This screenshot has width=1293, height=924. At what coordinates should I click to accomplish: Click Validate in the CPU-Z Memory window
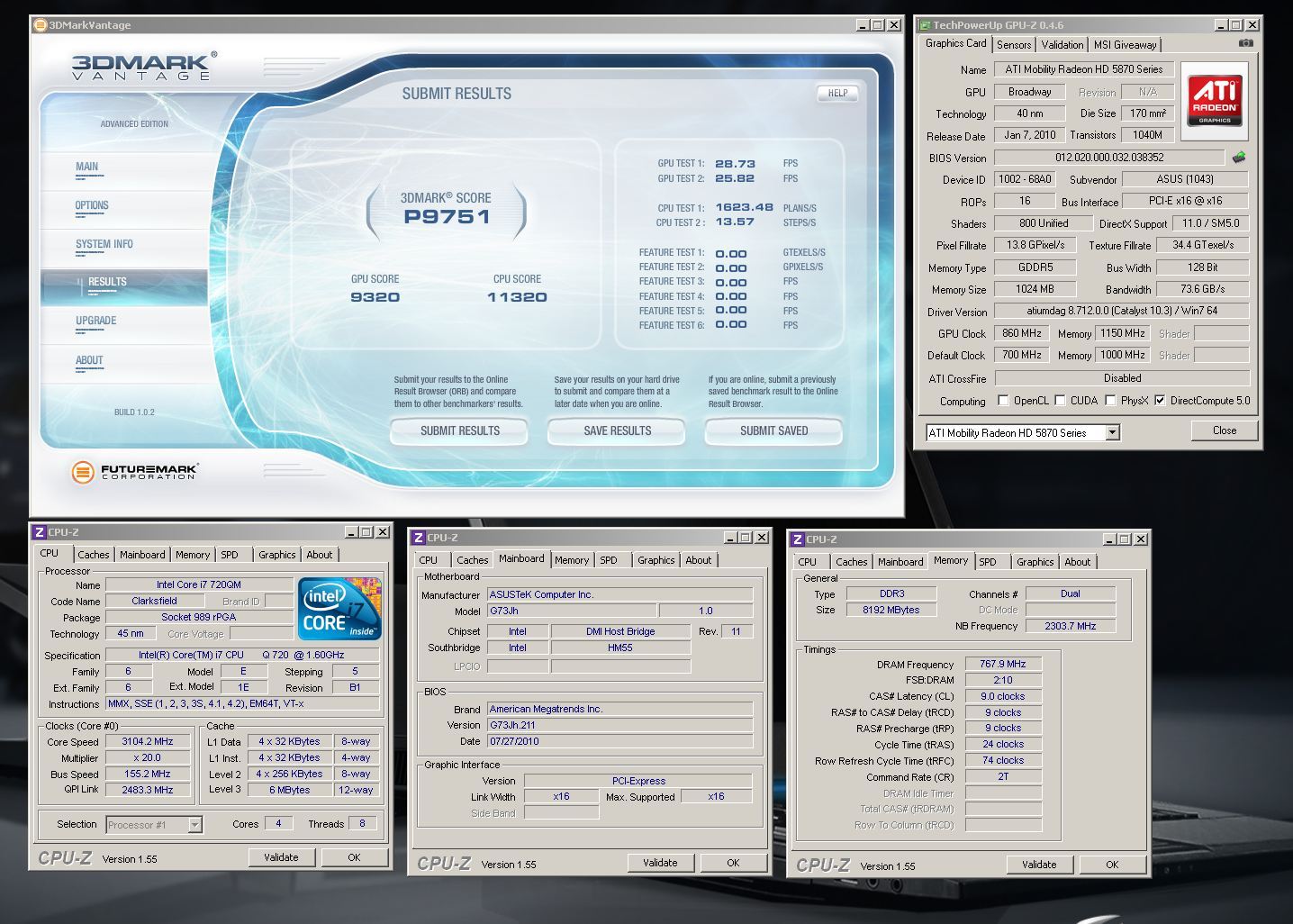pyautogui.click(x=1039, y=865)
